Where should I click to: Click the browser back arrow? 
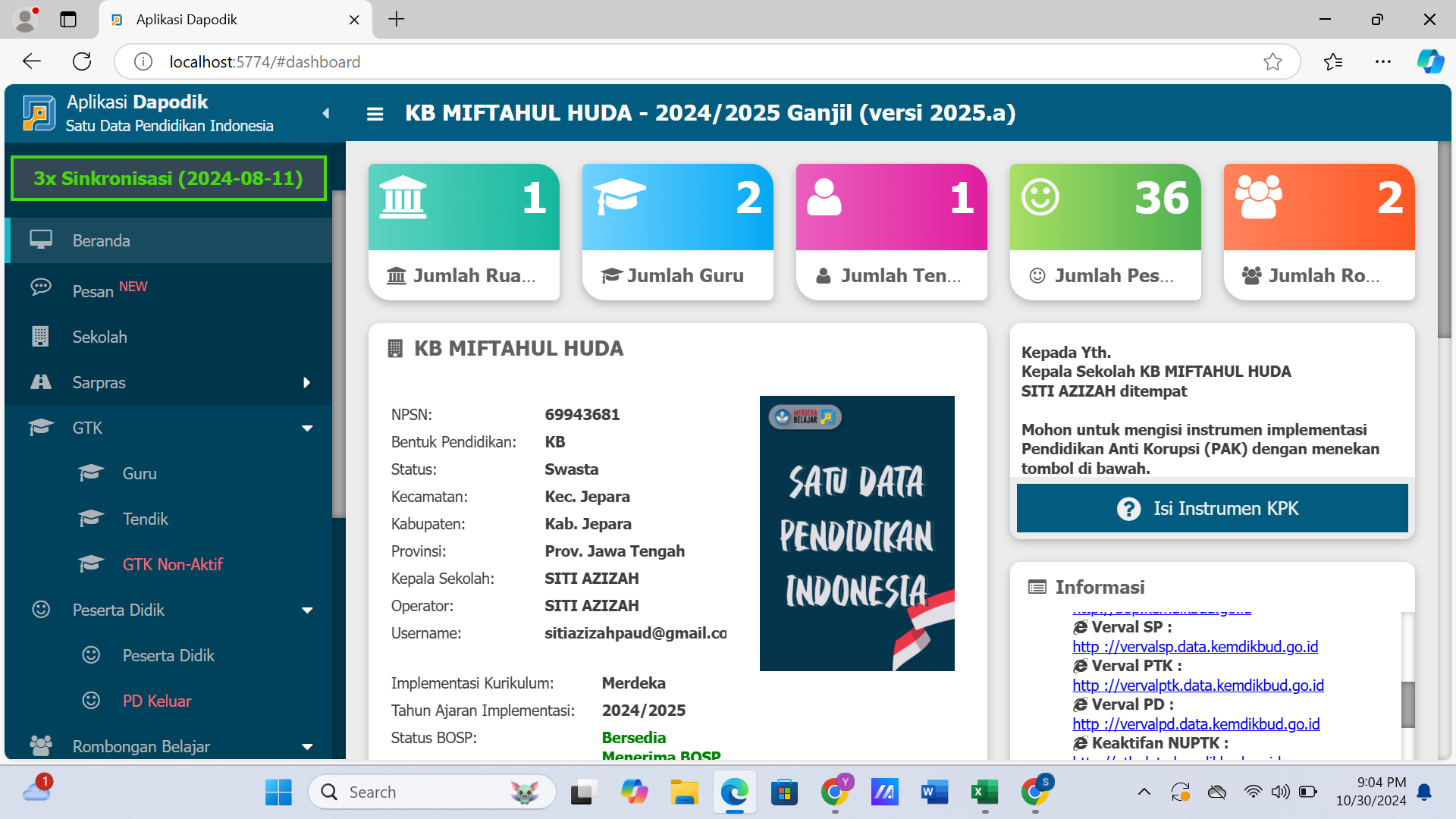pyautogui.click(x=31, y=61)
